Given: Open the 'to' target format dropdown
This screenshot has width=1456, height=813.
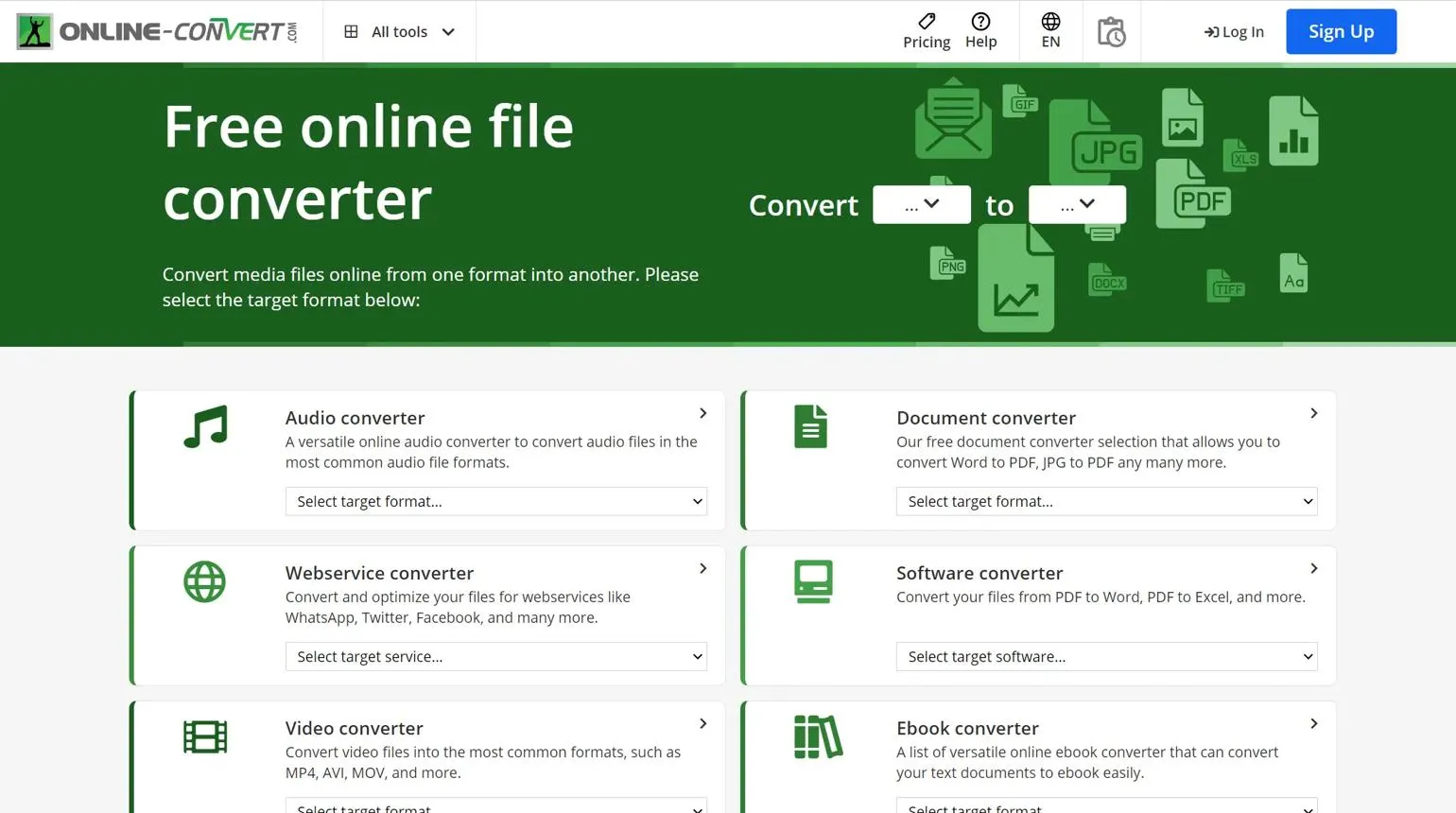Looking at the screenshot, I should [x=1077, y=204].
